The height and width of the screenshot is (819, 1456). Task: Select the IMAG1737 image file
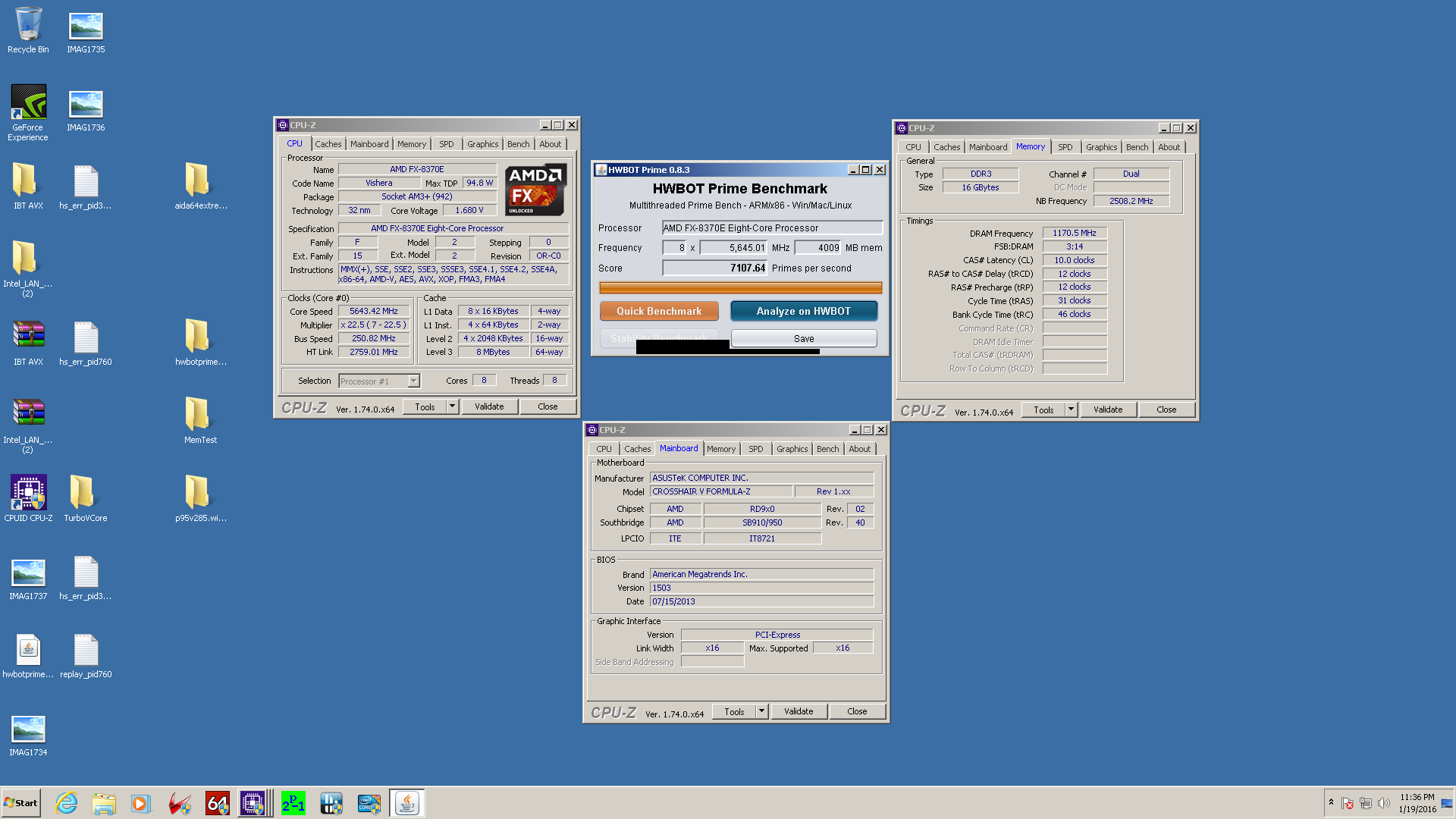(28, 577)
